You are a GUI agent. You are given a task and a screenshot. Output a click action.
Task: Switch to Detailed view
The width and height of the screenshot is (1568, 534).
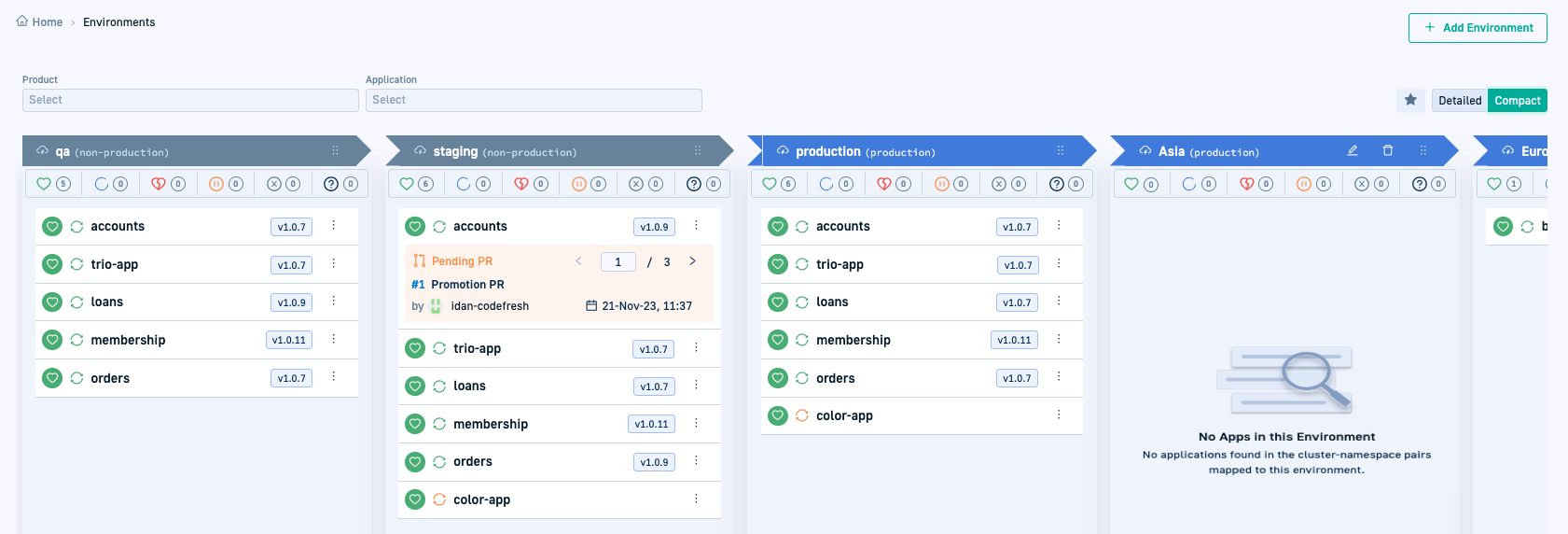[1459, 101]
